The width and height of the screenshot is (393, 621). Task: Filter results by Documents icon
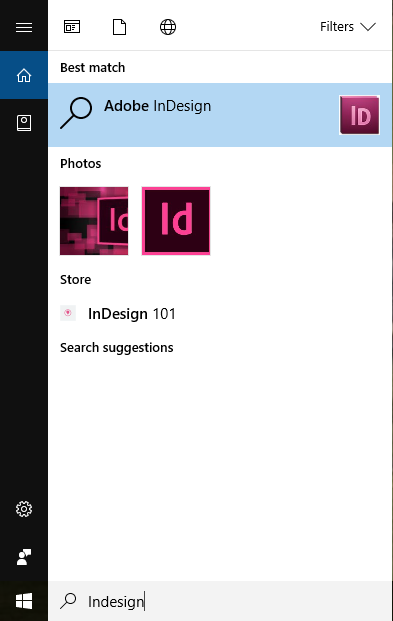click(x=119, y=27)
